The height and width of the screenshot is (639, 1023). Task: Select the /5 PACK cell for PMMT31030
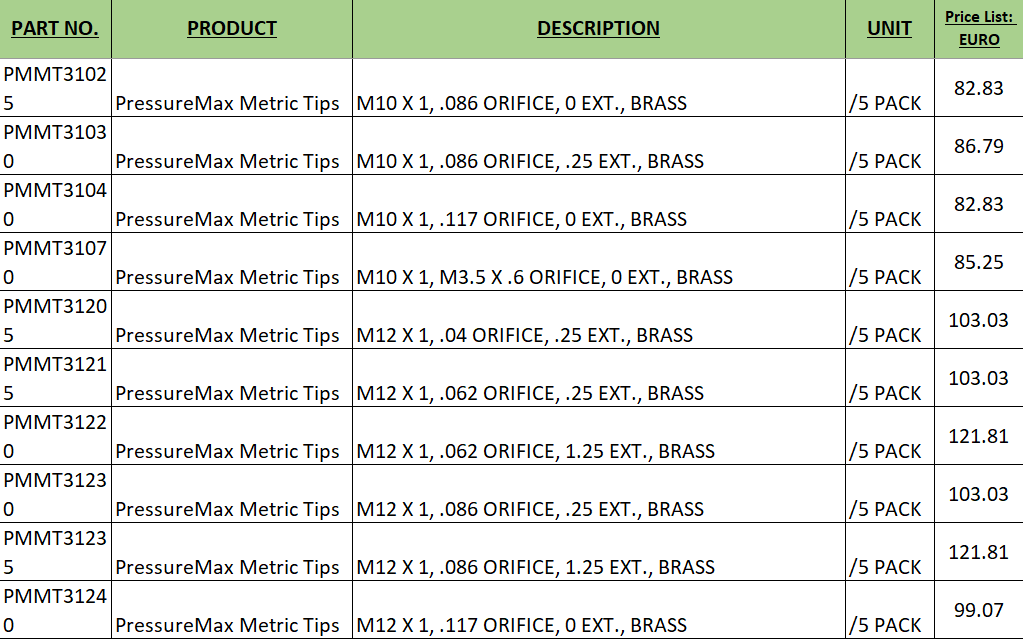889,146
